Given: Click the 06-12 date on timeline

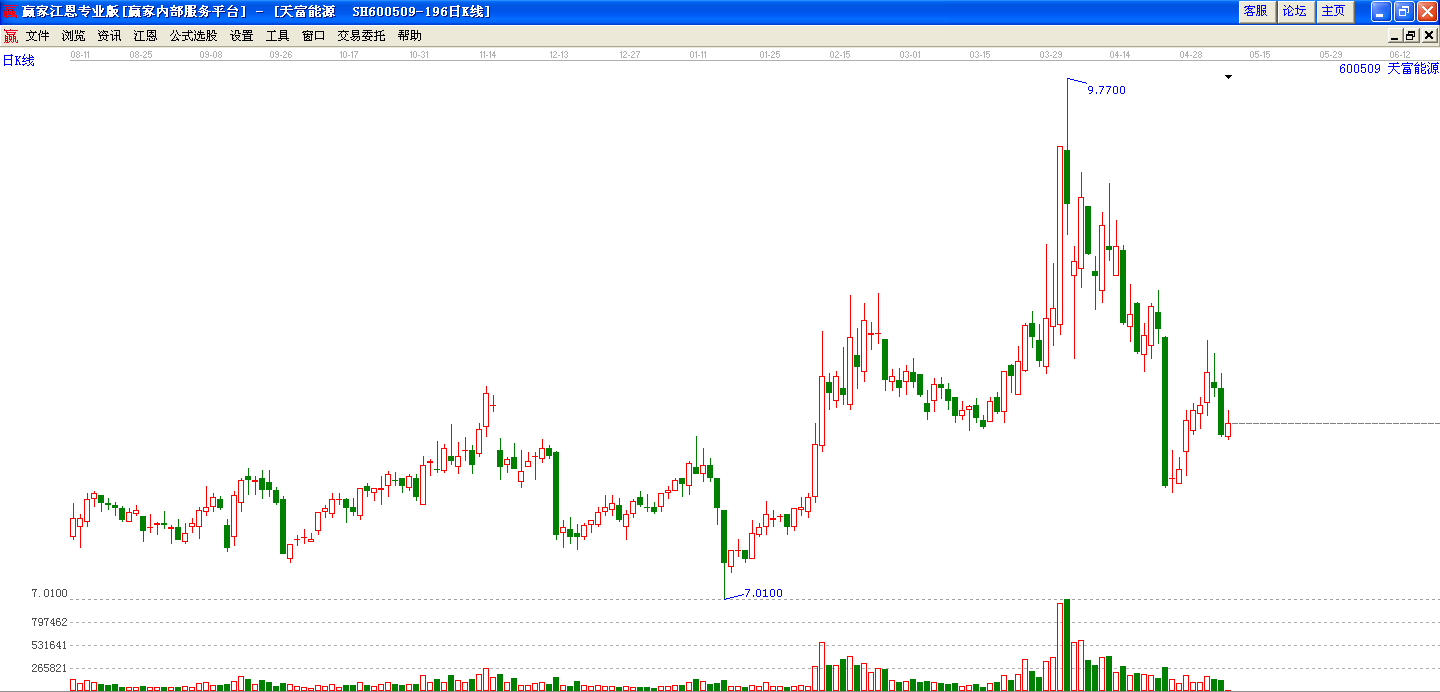Looking at the screenshot, I should [x=1400, y=55].
